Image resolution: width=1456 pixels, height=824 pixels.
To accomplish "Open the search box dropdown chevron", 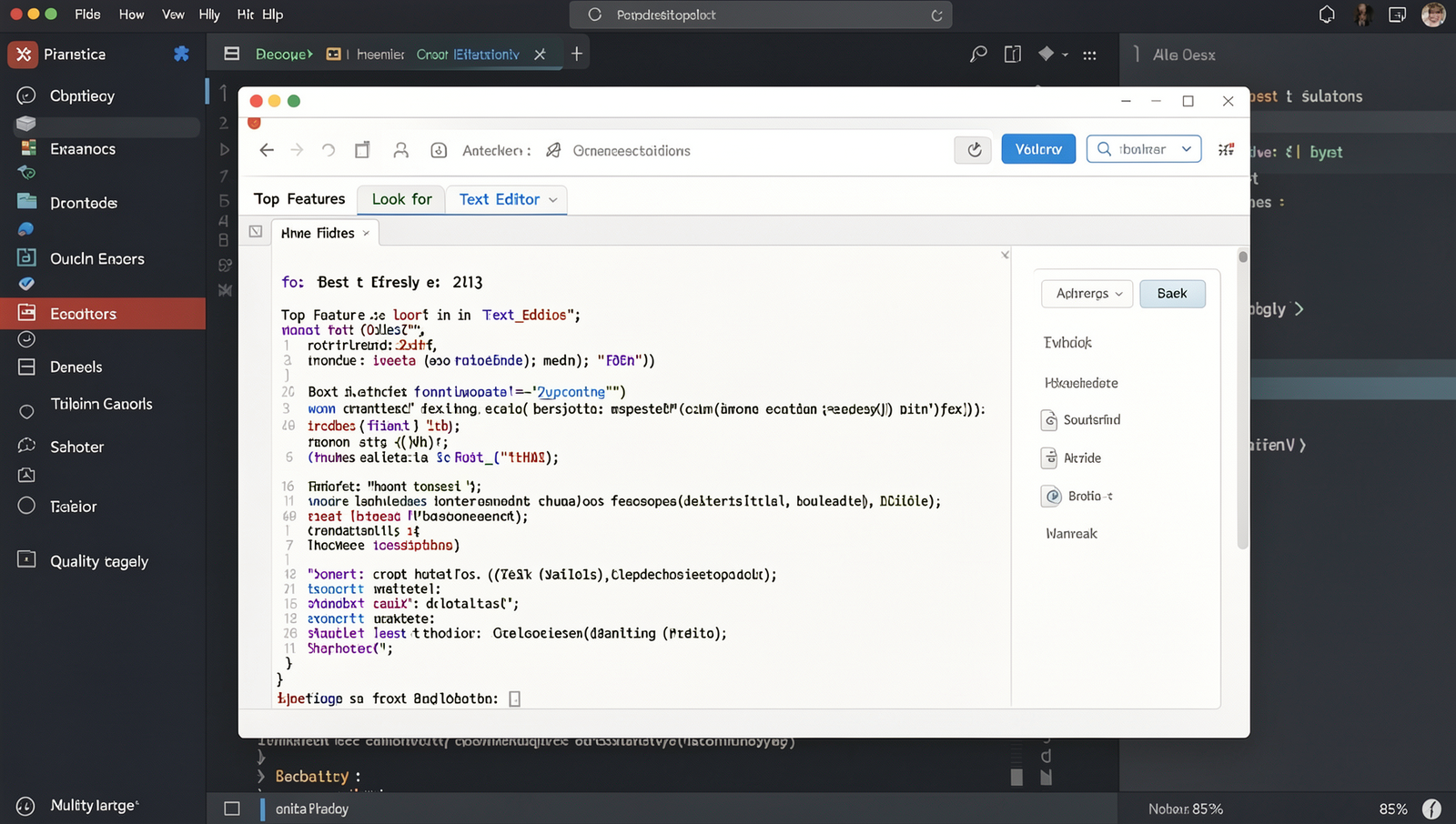I will [x=1187, y=149].
